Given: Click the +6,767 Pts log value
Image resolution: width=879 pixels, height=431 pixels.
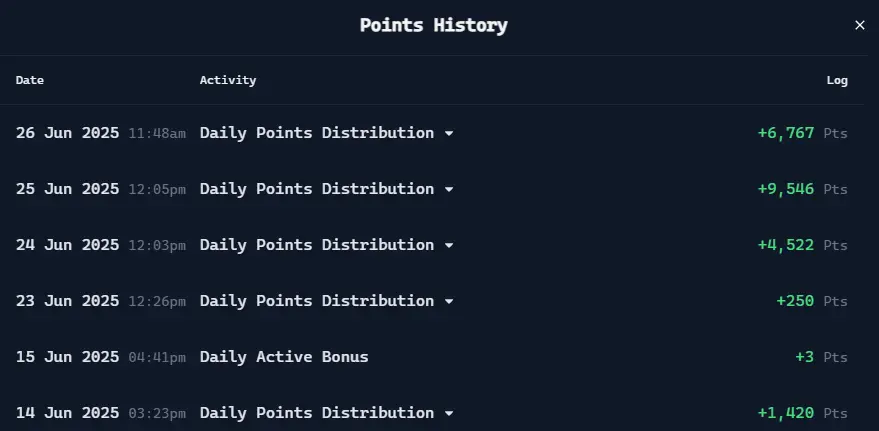Looking at the screenshot, I should pos(802,133).
